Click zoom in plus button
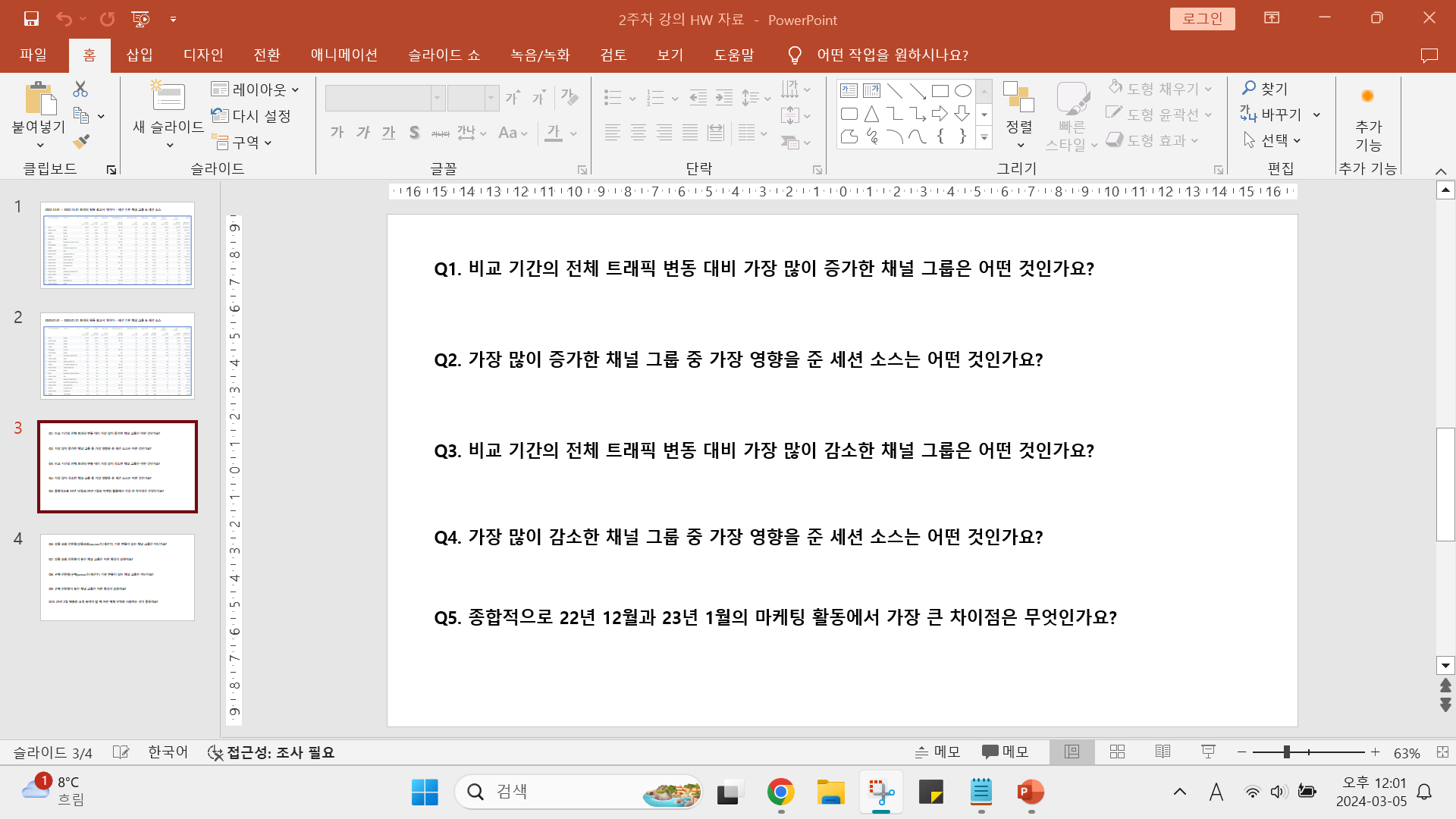Viewport: 1456px width, 819px height. (1375, 752)
